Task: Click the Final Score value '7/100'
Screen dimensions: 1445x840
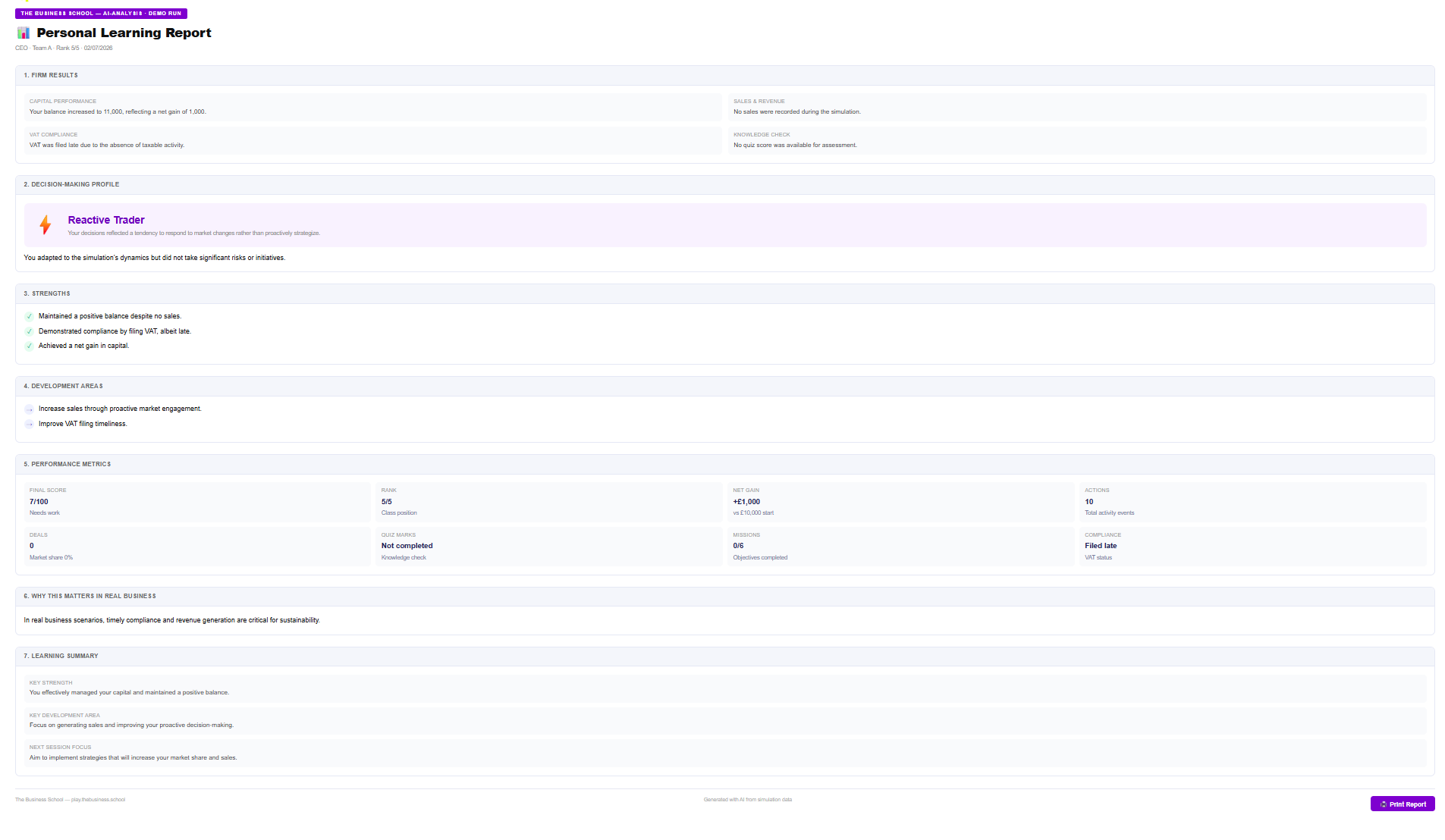Action: pos(39,502)
